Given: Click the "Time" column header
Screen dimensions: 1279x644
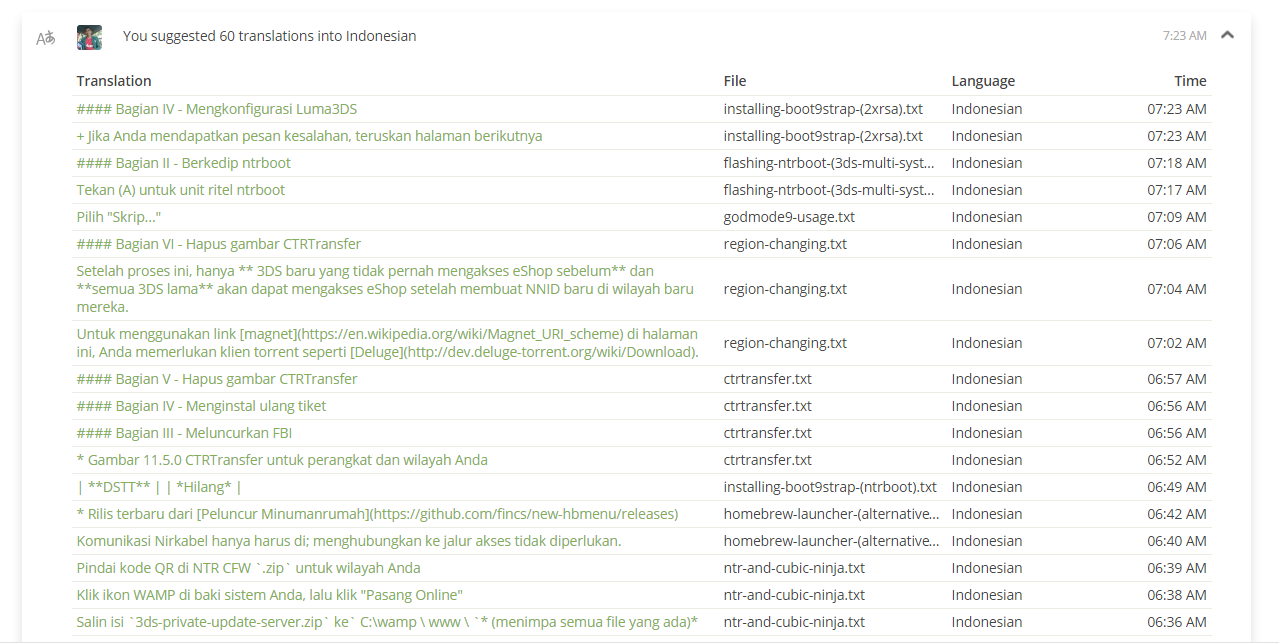Looking at the screenshot, I should click(x=1190, y=81).
